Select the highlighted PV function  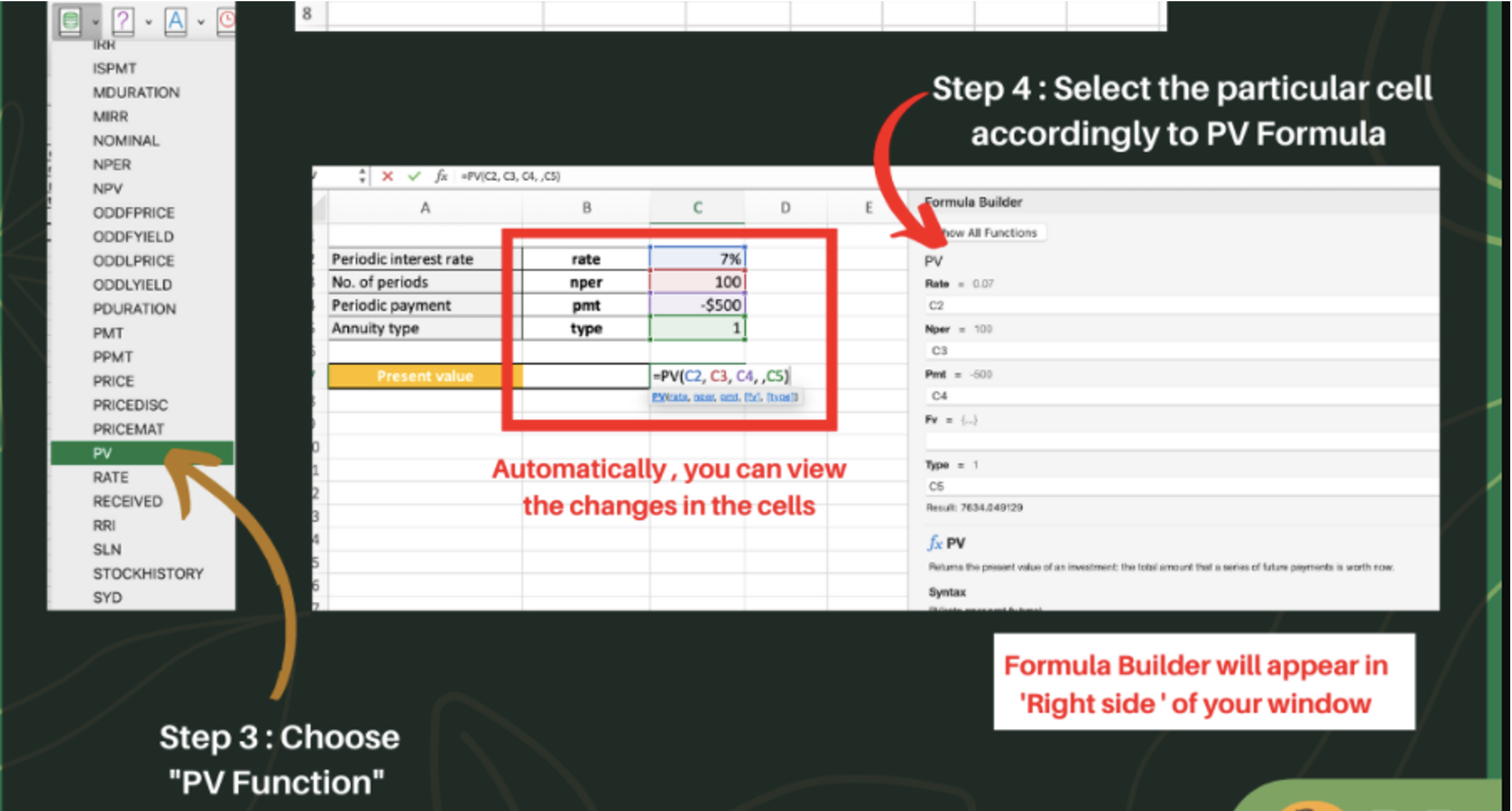click(142, 453)
